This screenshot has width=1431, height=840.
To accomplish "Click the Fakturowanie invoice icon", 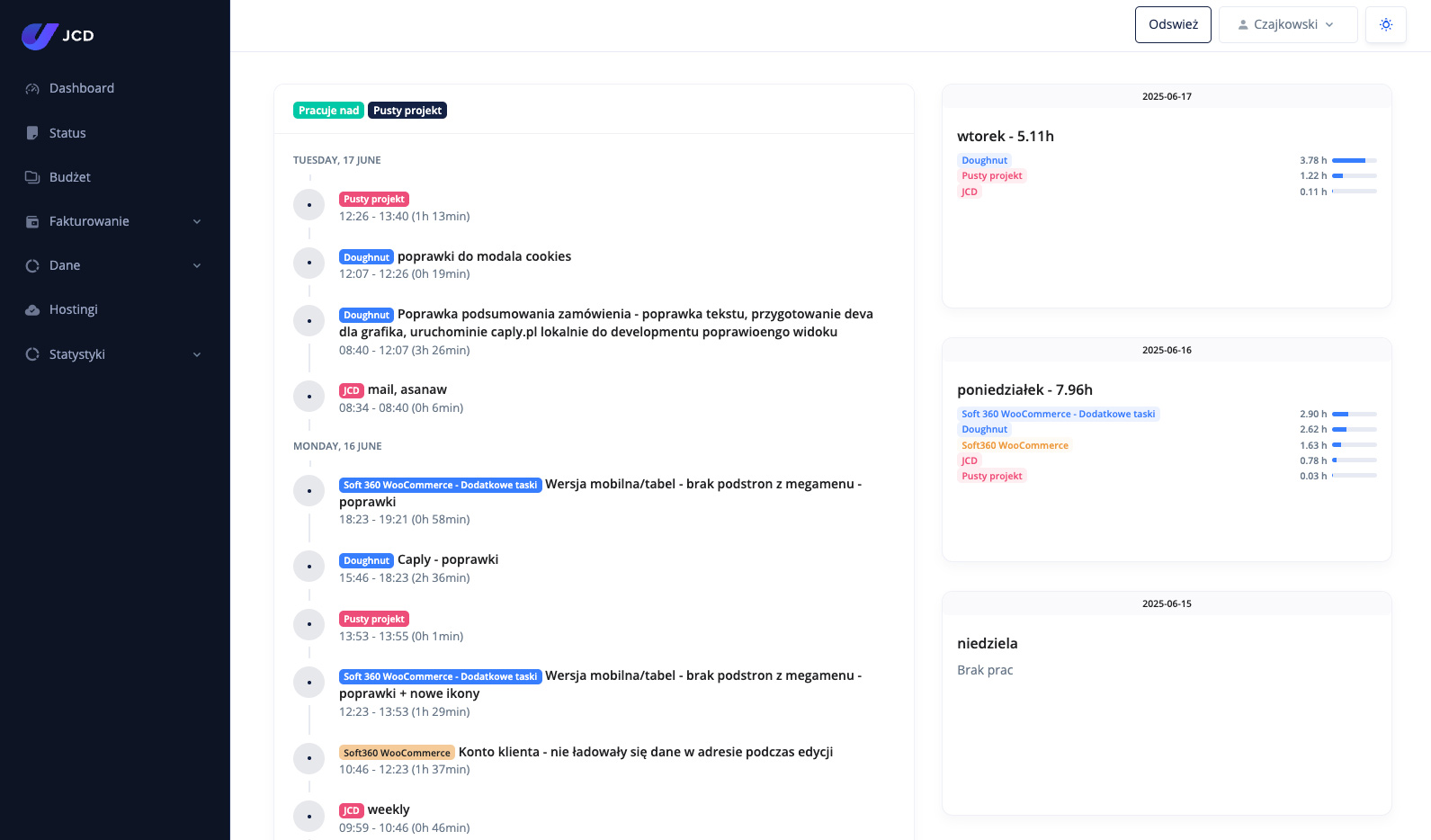I will point(32,221).
